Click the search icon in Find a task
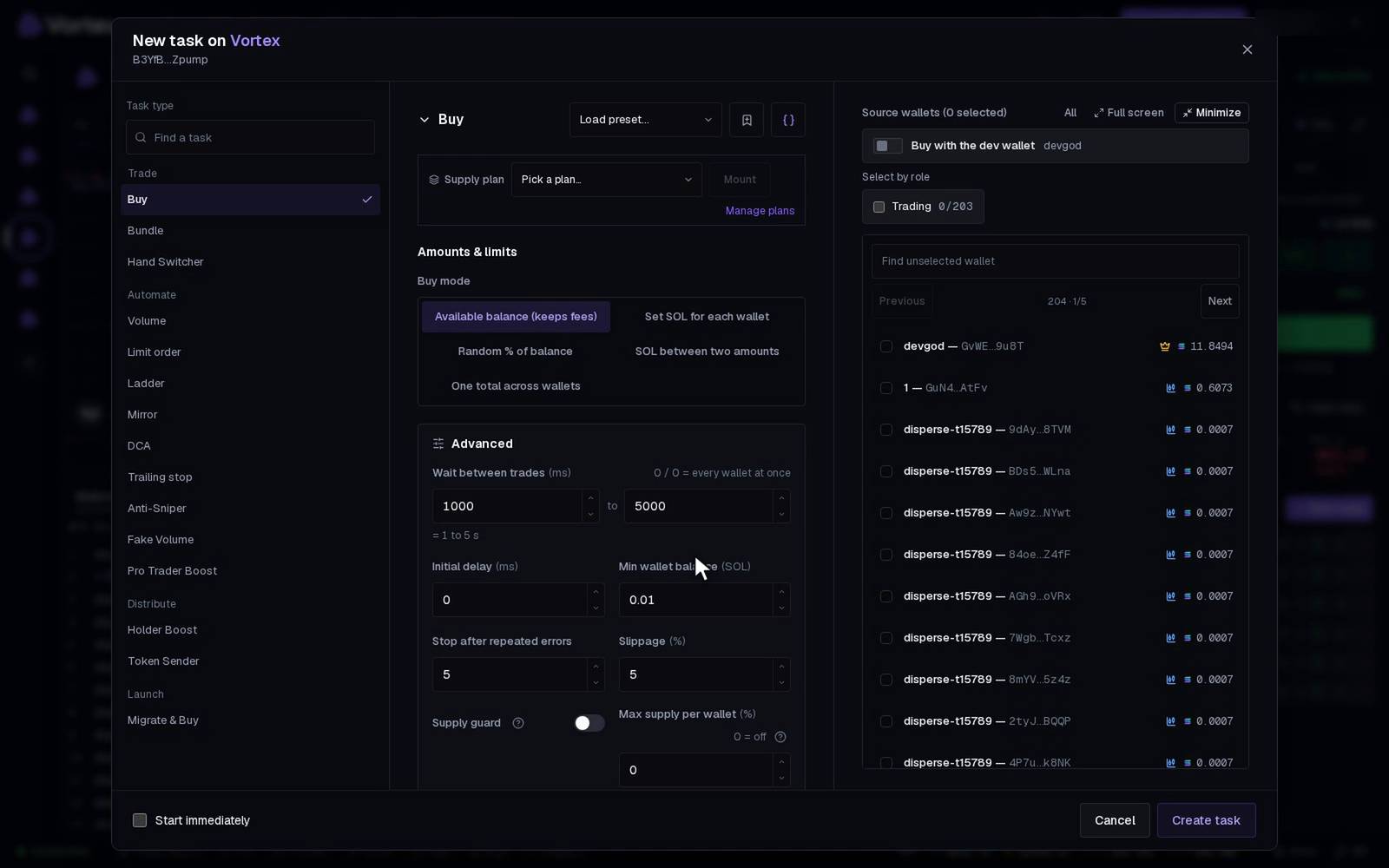Screen dimensions: 1389x868 [x=141, y=137]
